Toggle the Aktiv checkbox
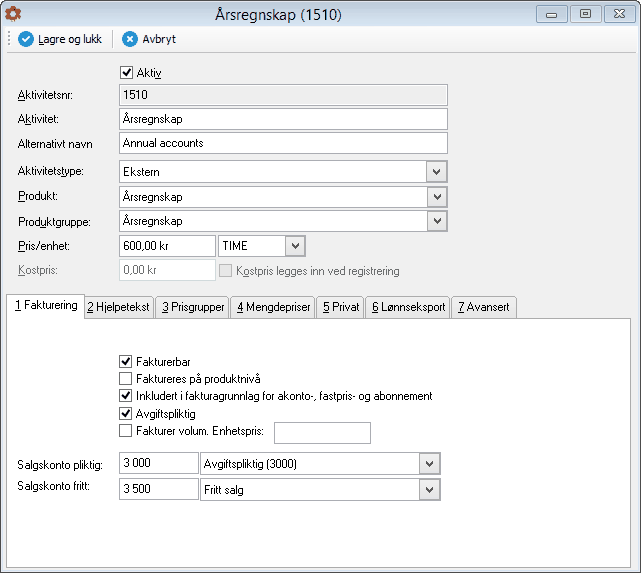 (x=126, y=73)
